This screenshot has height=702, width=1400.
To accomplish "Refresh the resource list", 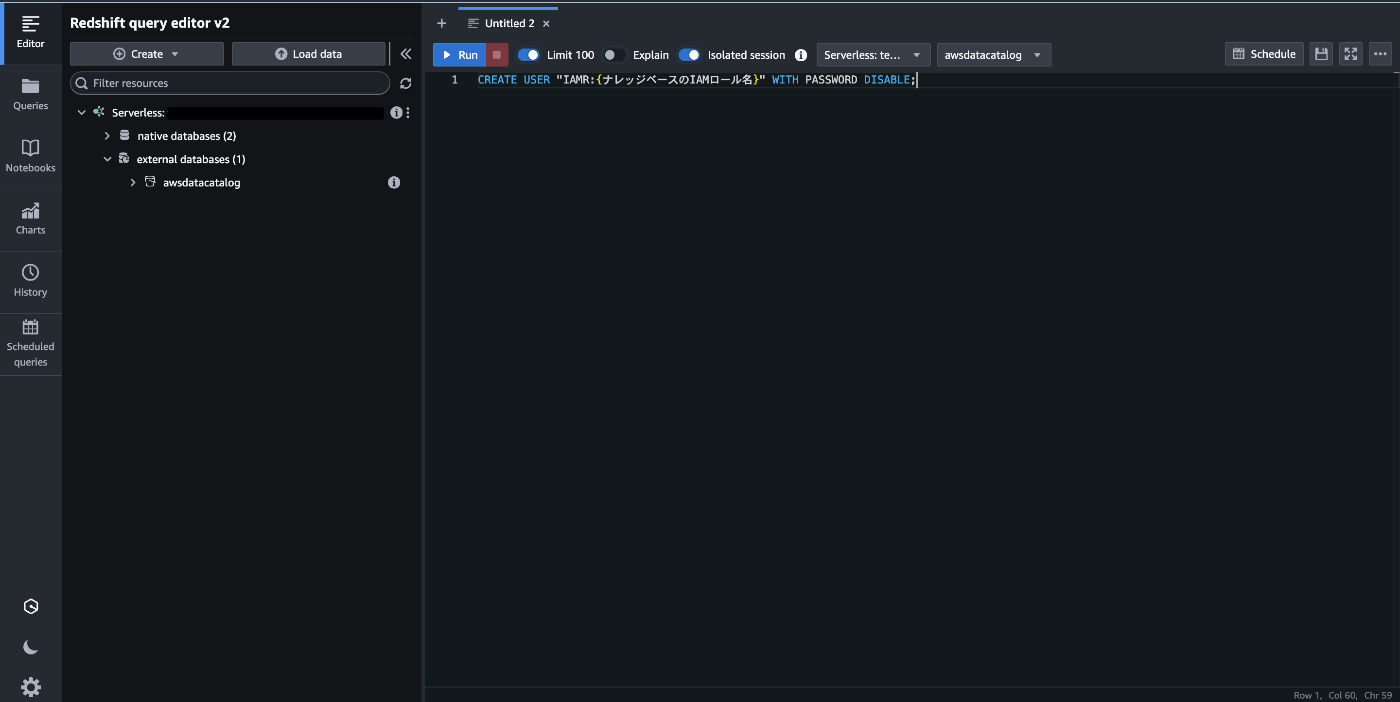I will (405, 84).
